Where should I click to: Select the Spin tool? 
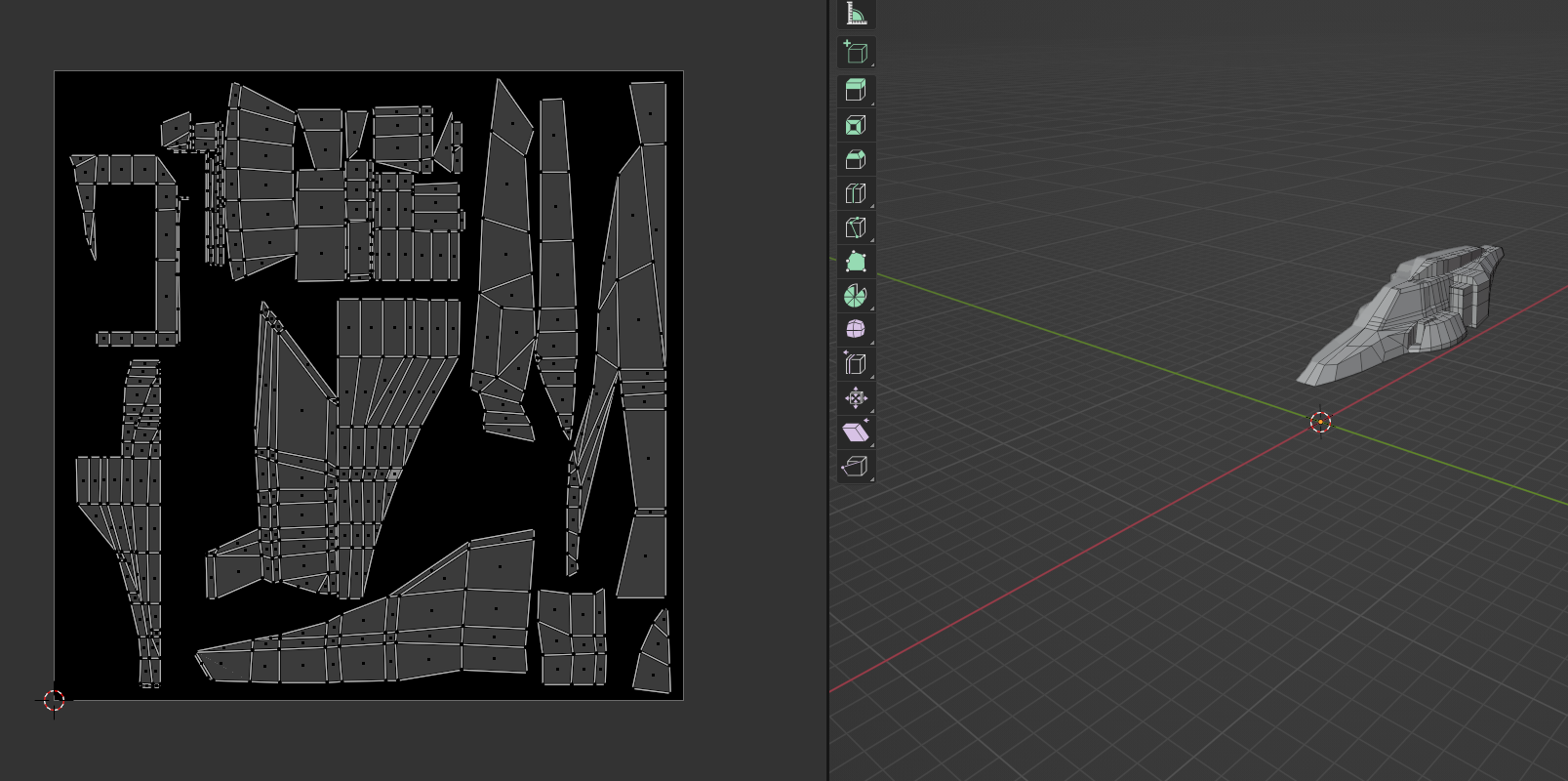pos(856,296)
